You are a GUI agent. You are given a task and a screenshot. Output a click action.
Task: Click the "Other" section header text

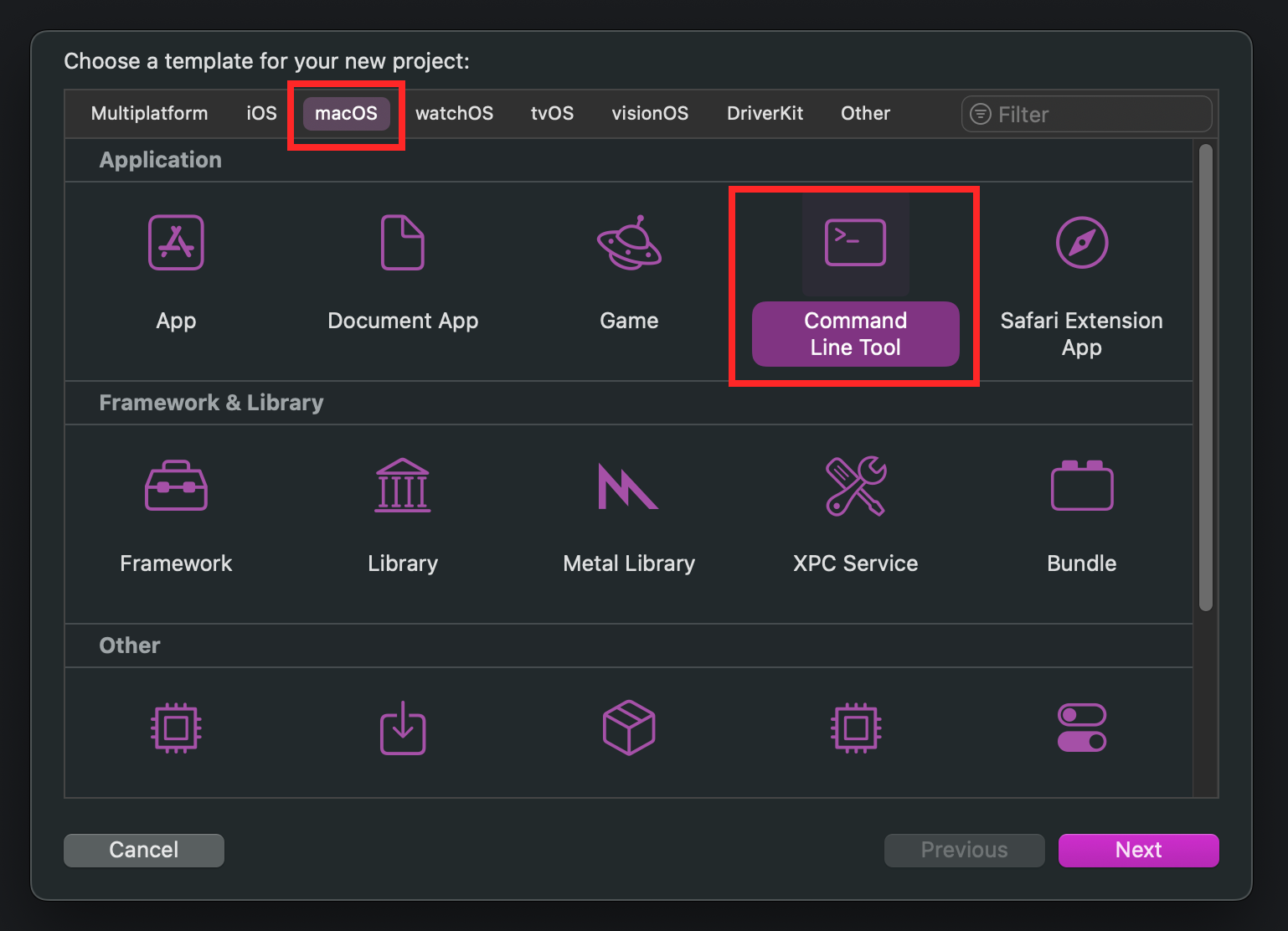click(129, 646)
